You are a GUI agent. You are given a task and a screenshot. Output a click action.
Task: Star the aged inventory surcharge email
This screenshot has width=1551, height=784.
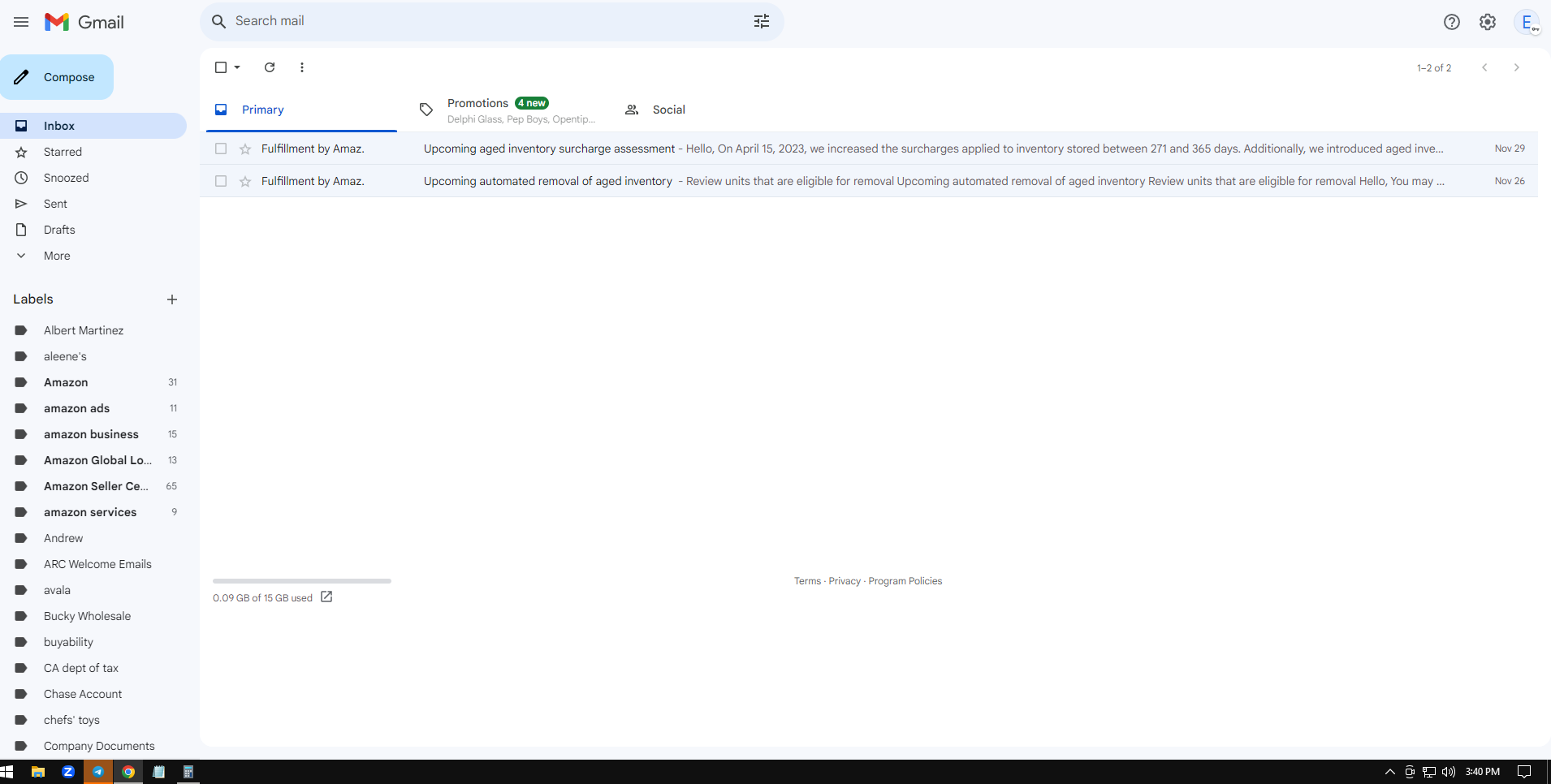[245, 149]
